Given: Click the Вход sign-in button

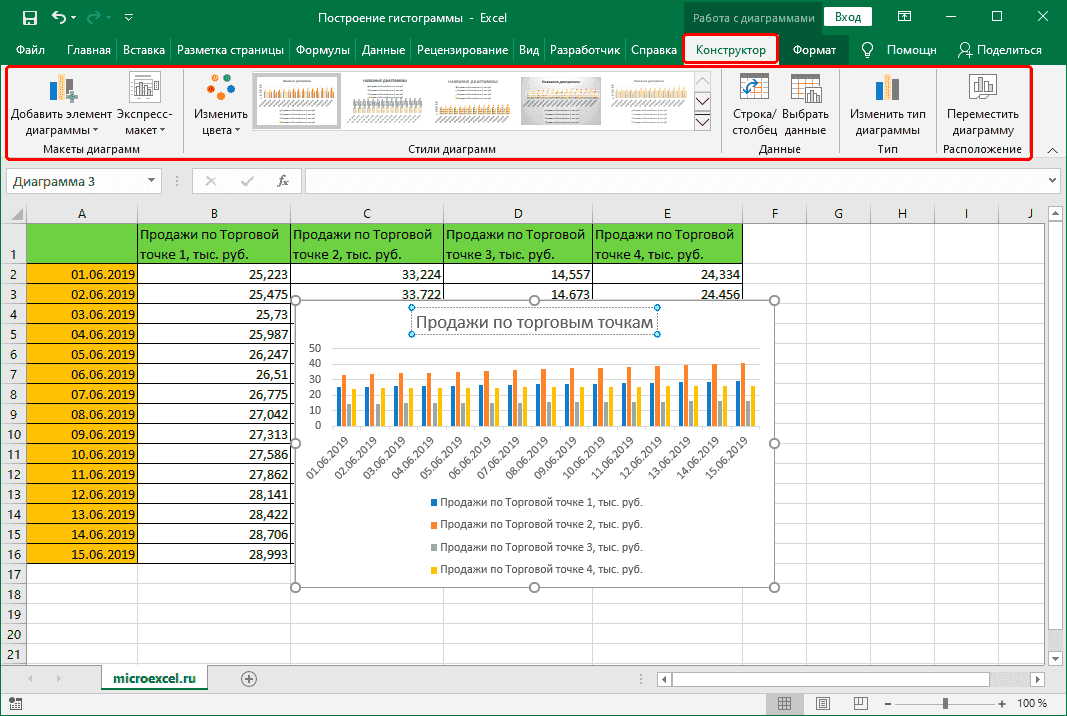Looking at the screenshot, I should [848, 17].
